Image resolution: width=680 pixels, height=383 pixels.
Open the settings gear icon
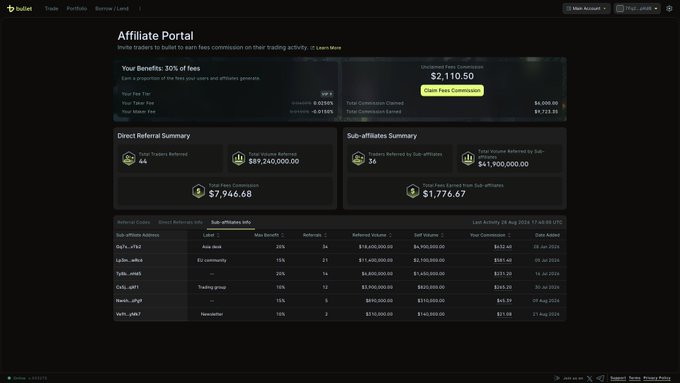pyautogui.click(x=669, y=8)
